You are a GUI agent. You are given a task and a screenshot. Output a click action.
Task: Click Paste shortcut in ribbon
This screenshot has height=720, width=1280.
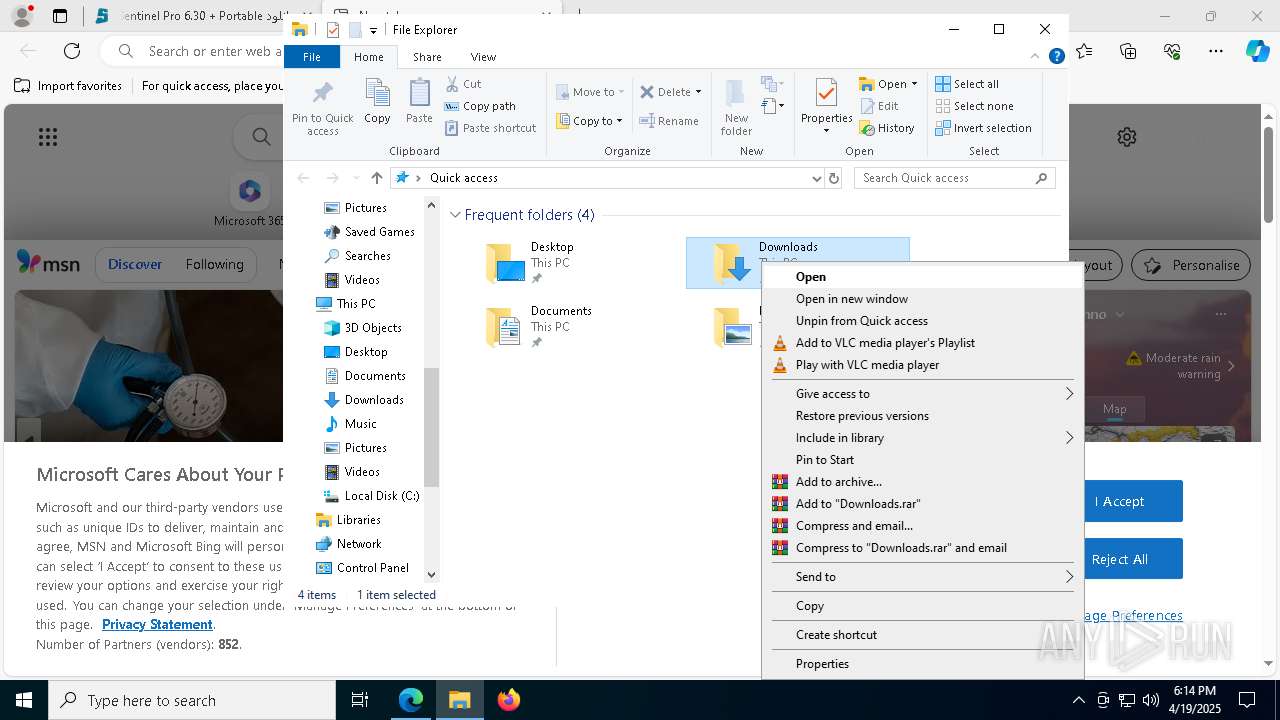pos(491,128)
